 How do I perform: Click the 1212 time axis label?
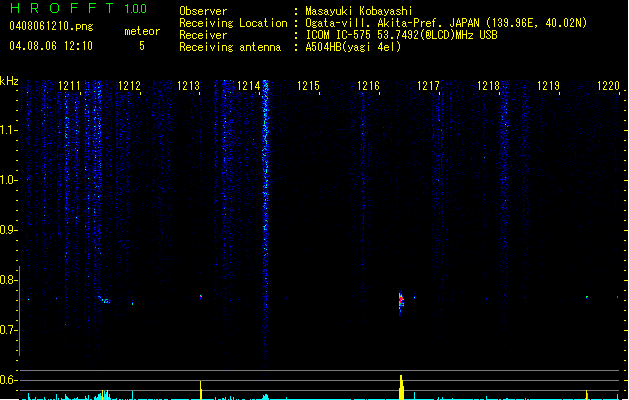(x=129, y=86)
